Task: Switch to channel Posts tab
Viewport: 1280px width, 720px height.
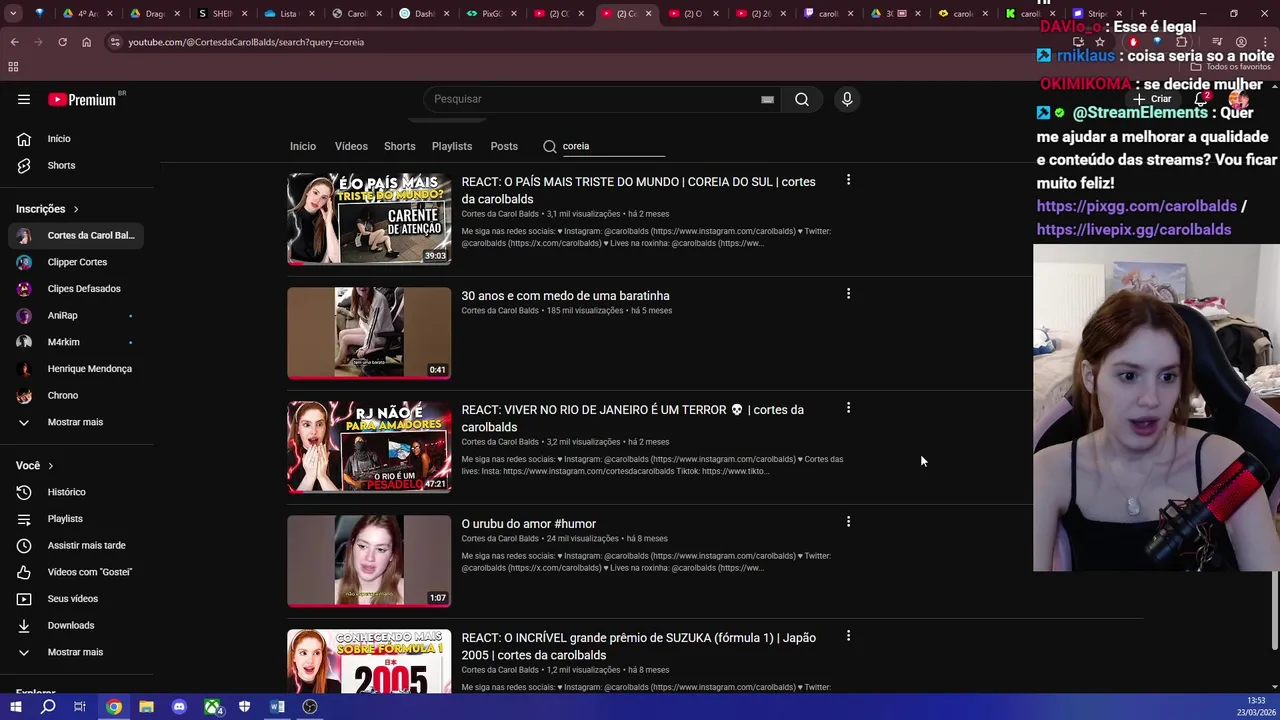Action: click(x=504, y=146)
